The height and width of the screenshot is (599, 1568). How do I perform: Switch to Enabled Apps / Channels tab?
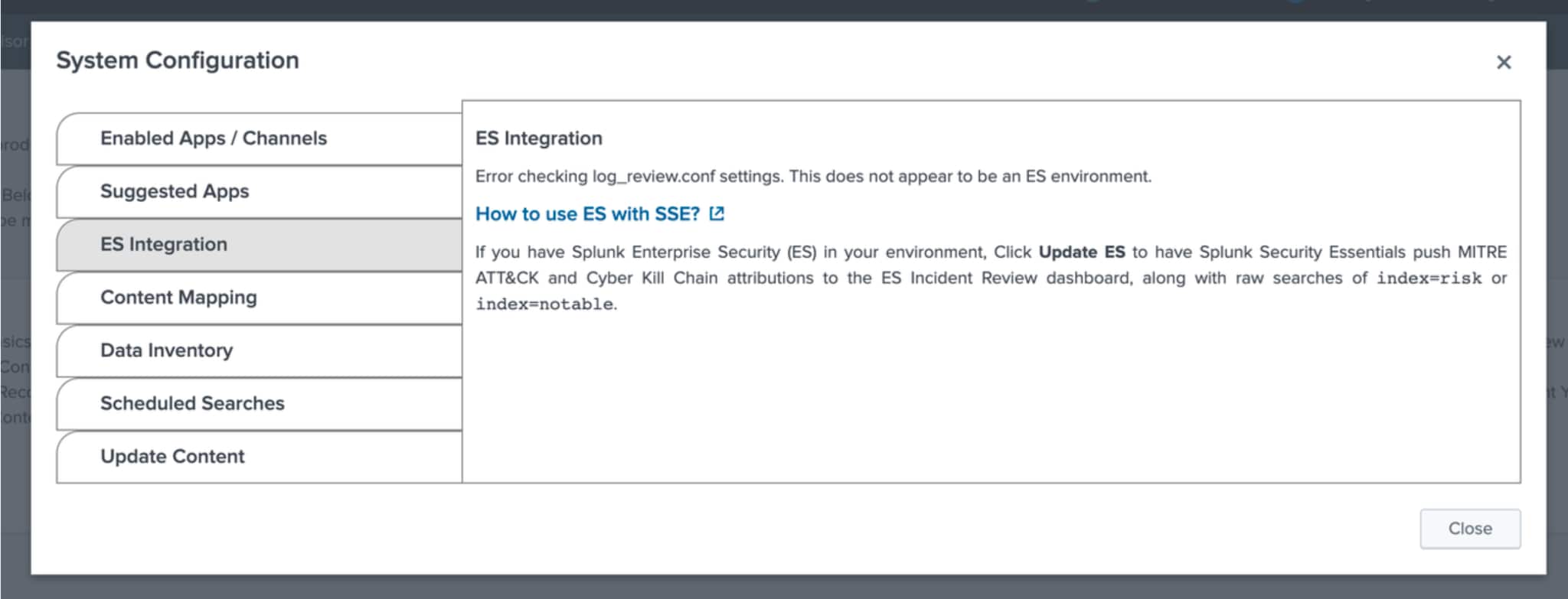tap(214, 138)
